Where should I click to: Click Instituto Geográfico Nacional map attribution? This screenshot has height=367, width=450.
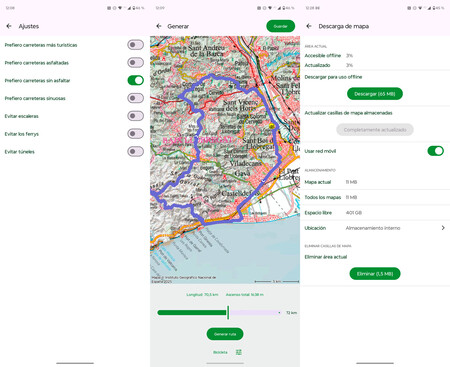(184, 279)
